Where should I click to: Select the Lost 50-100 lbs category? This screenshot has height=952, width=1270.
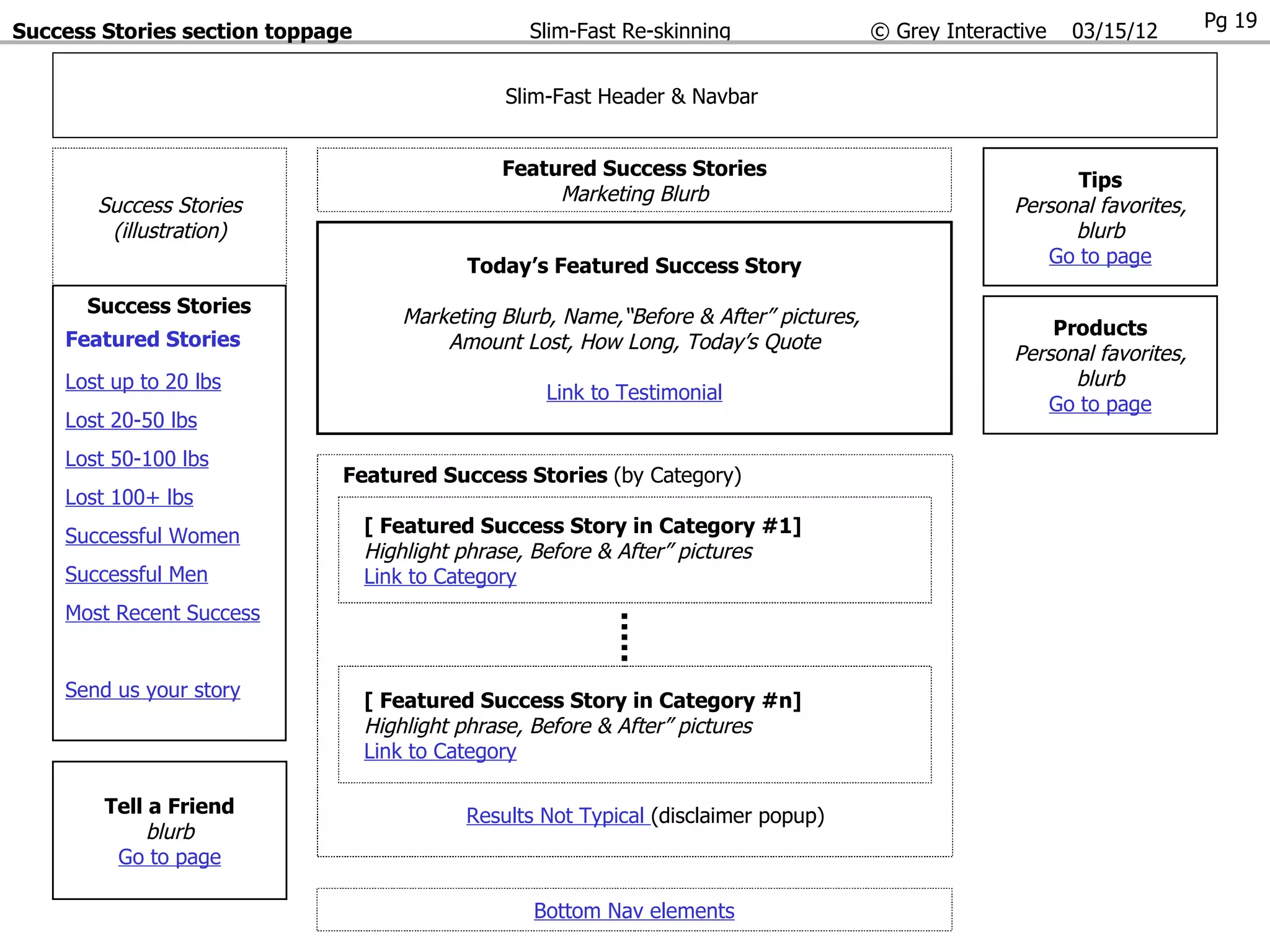pyautogui.click(x=136, y=459)
